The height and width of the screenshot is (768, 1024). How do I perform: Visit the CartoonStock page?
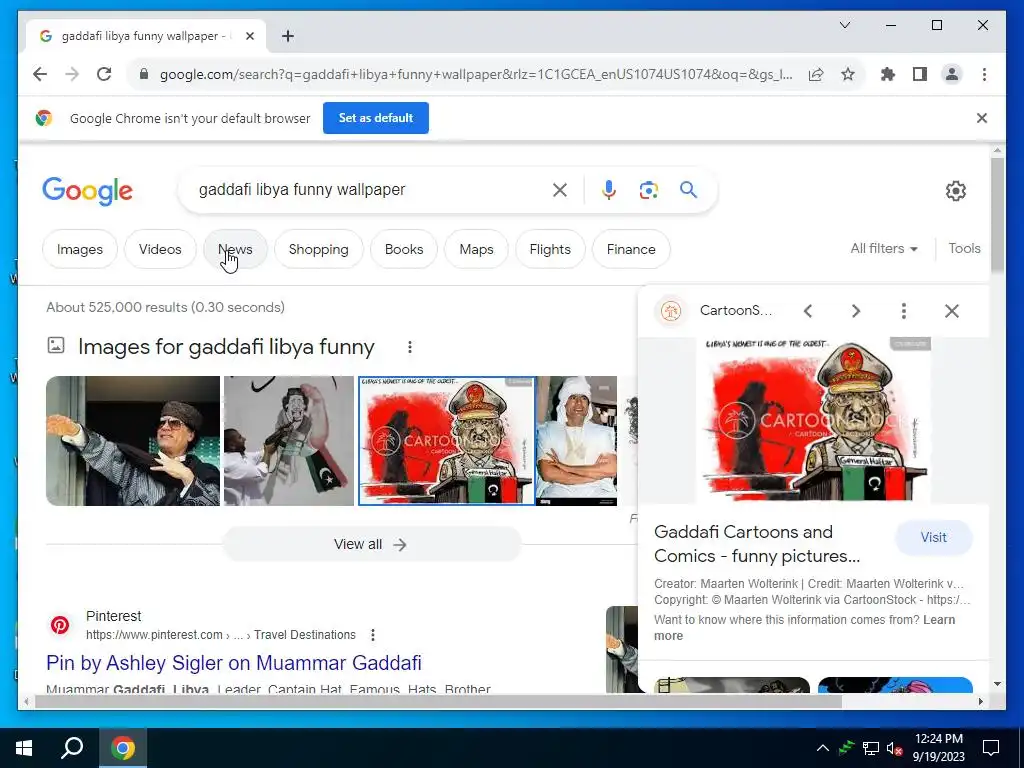[933, 537]
